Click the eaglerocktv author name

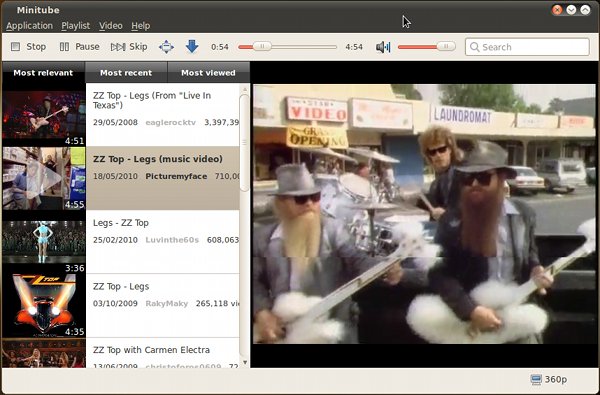[x=171, y=122]
